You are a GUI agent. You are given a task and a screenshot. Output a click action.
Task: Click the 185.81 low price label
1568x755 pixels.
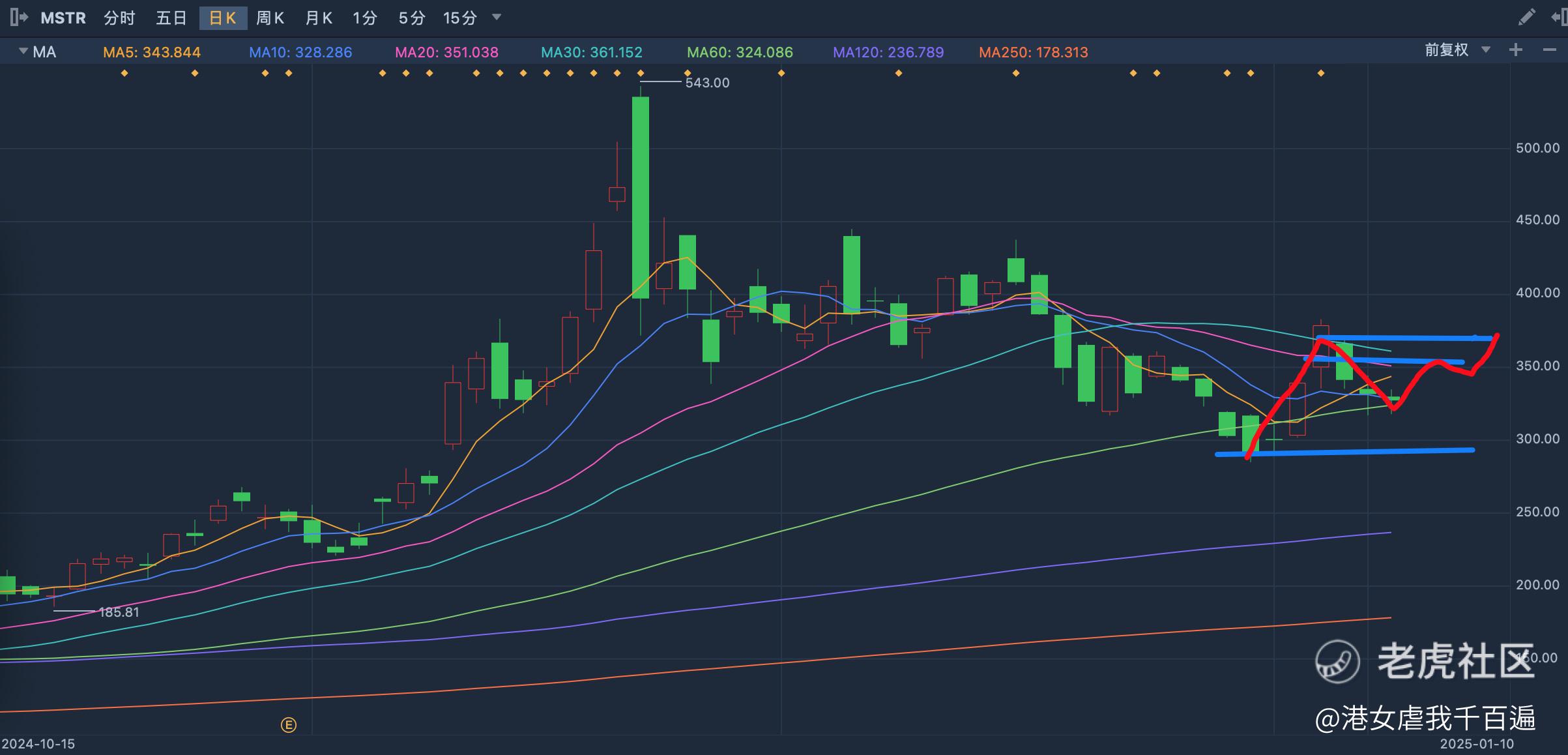119,612
